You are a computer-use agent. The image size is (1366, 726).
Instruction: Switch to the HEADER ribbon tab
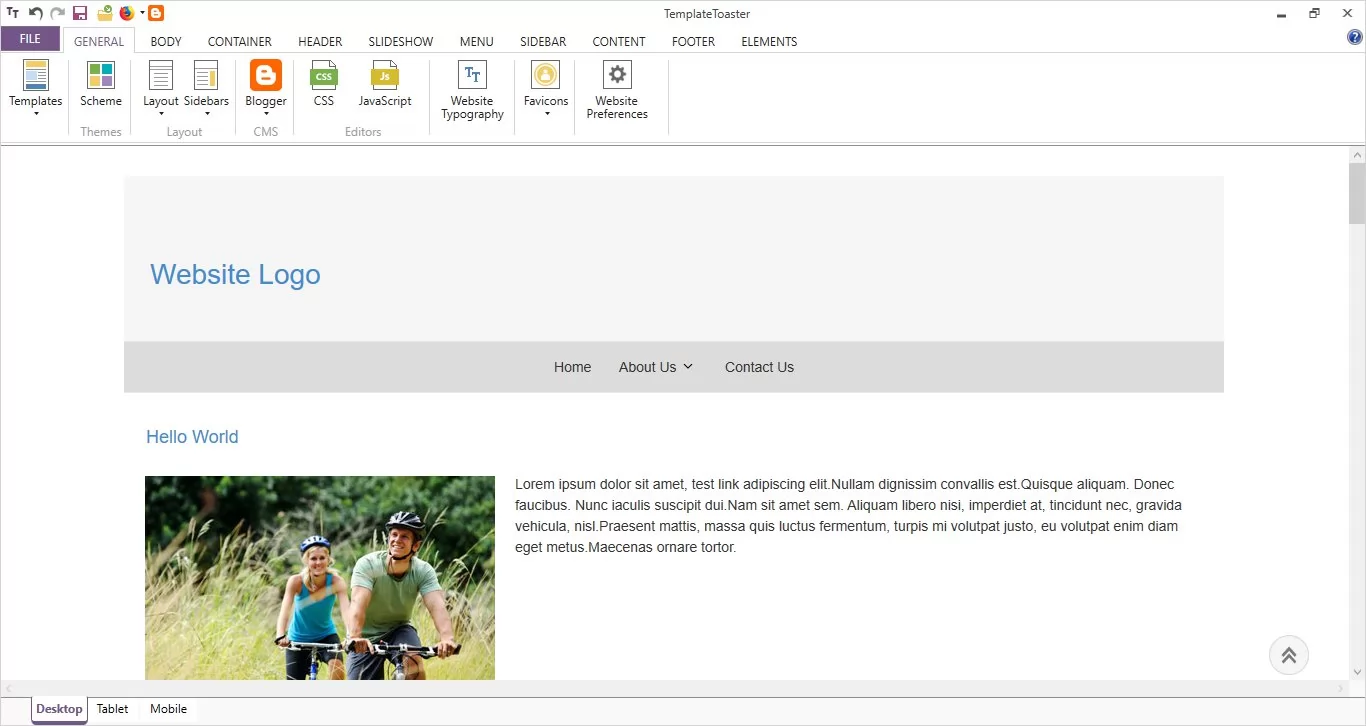click(x=320, y=42)
